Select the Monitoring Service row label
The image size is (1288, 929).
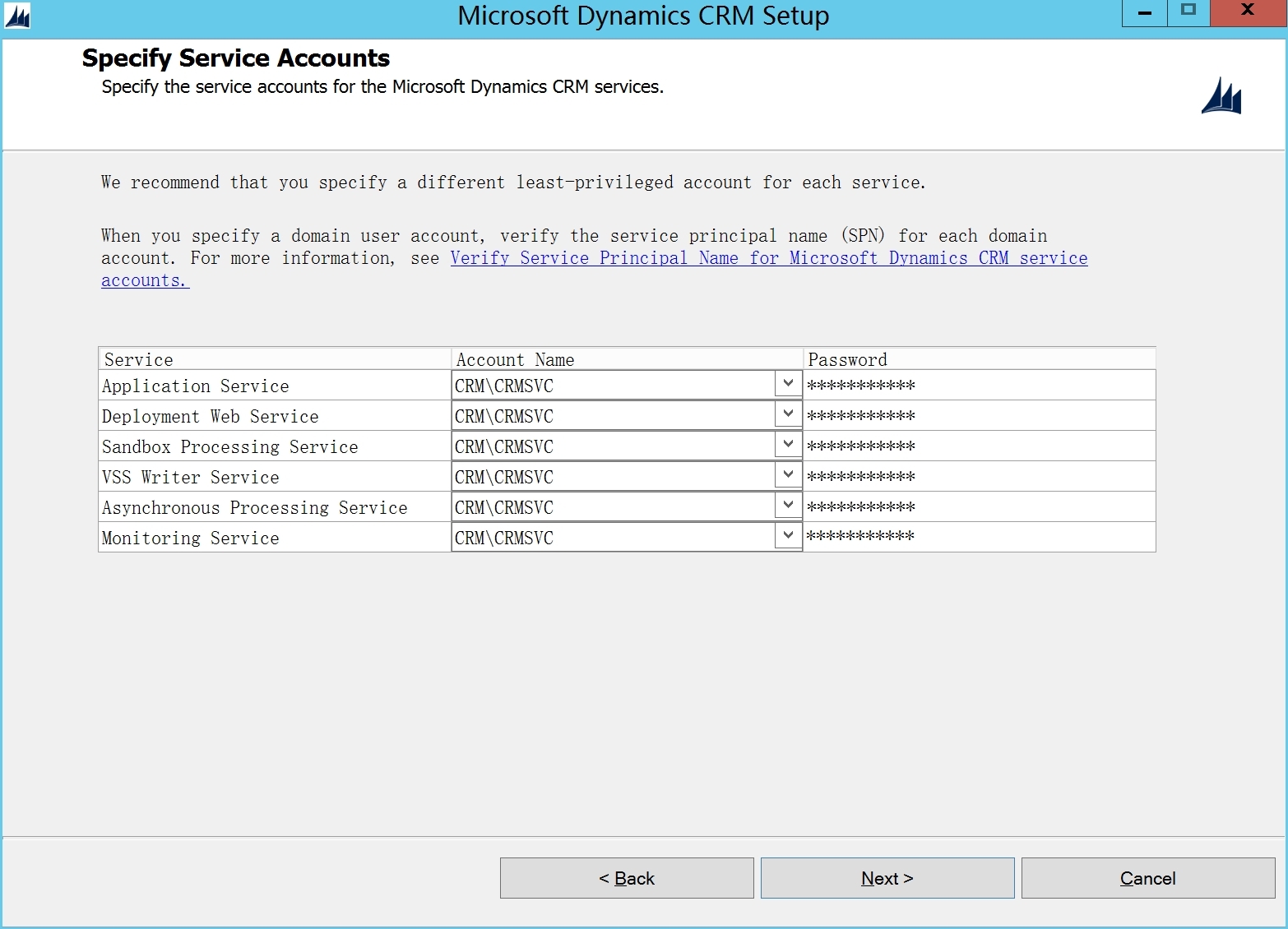point(190,538)
